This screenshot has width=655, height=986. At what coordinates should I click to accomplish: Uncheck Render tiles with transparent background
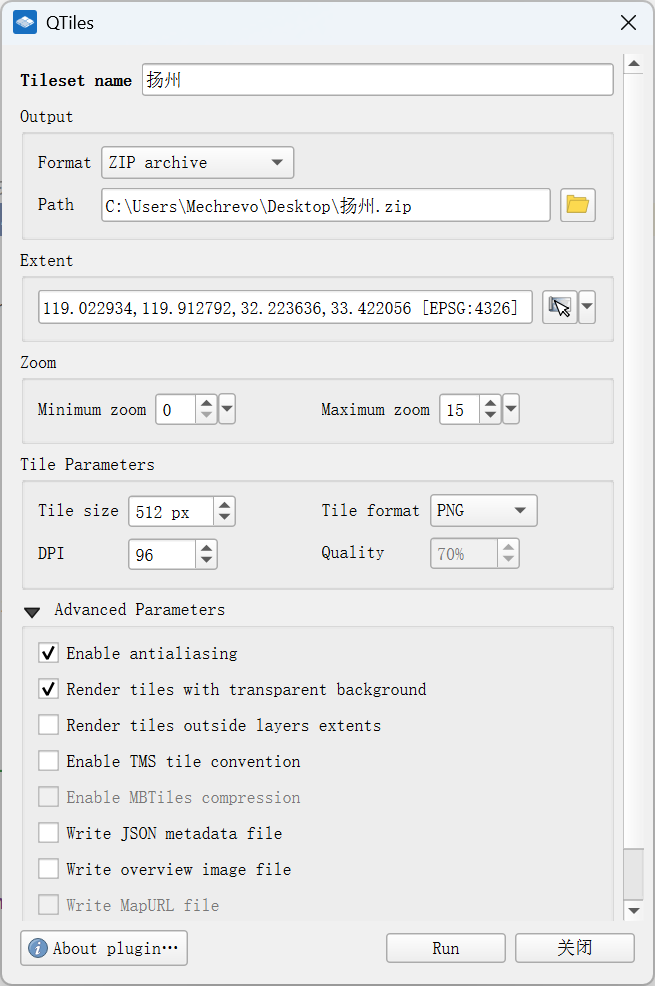coord(48,689)
